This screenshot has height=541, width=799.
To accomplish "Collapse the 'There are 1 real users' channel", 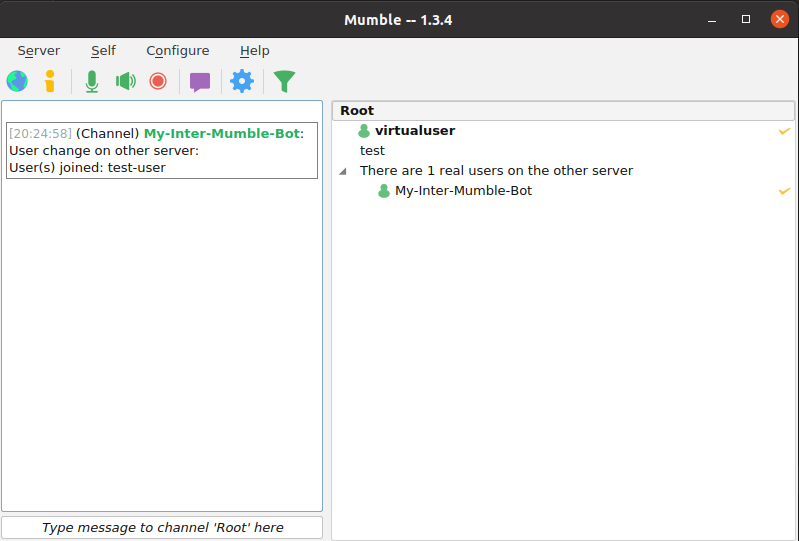I will 343,171.
